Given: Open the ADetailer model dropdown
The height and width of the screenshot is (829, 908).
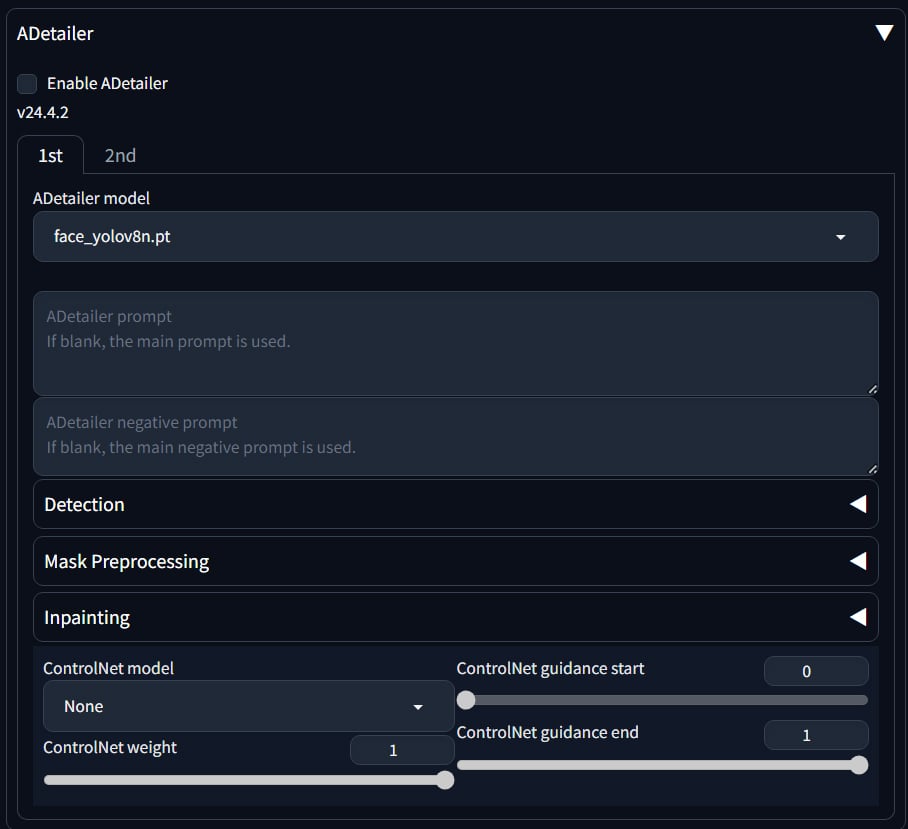Looking at the screenshot, I should (455, 236).
